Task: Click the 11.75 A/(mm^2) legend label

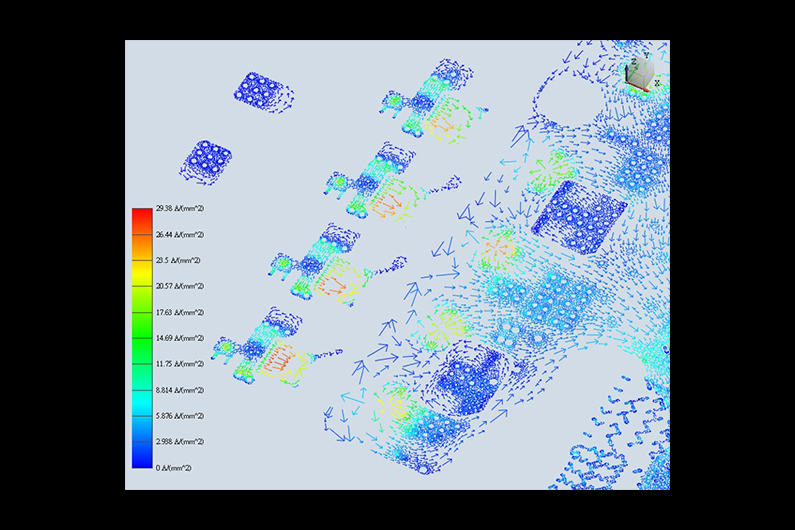Action: click(180, 364)
